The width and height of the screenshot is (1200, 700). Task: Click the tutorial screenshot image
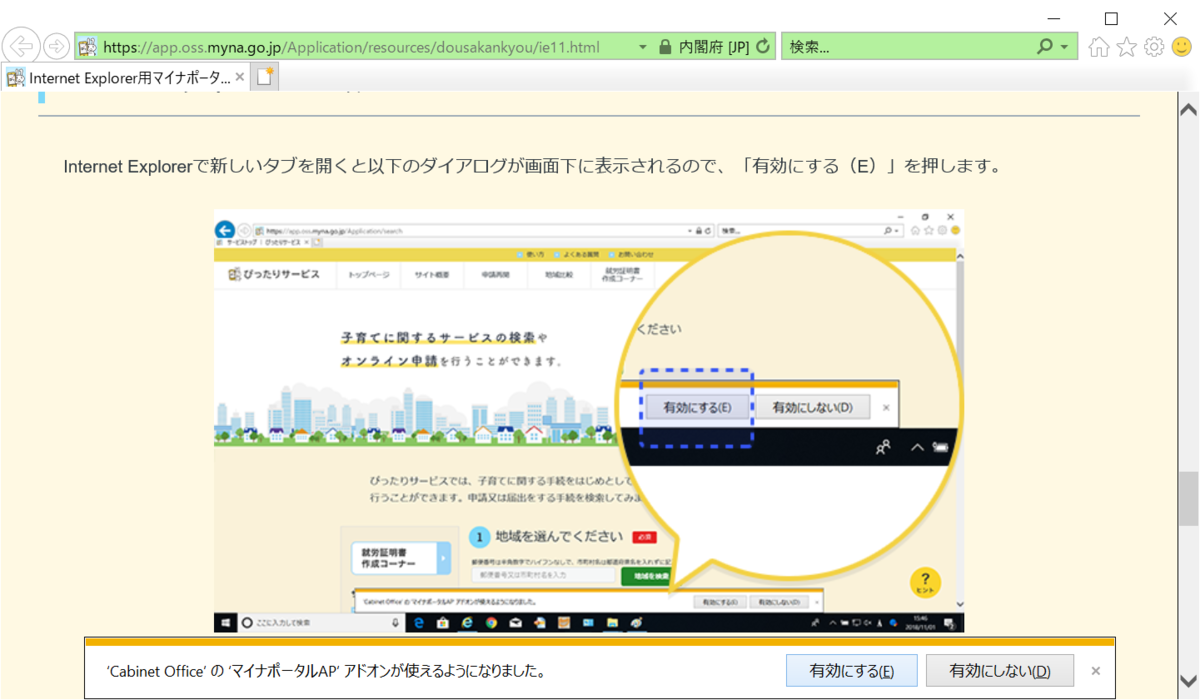click(x=589, y=421)
